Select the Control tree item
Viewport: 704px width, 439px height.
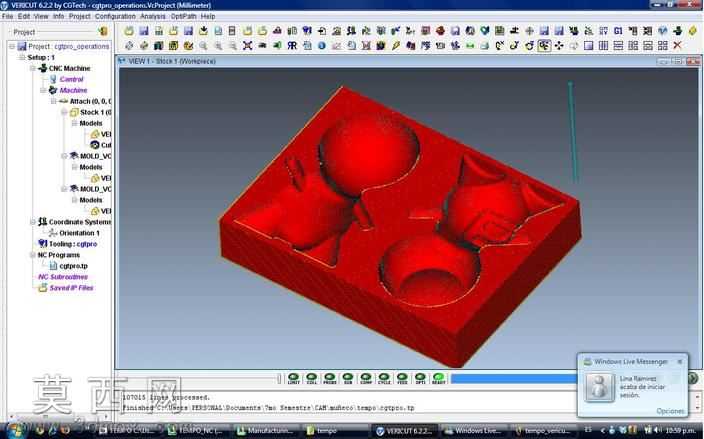click(71, 79)
